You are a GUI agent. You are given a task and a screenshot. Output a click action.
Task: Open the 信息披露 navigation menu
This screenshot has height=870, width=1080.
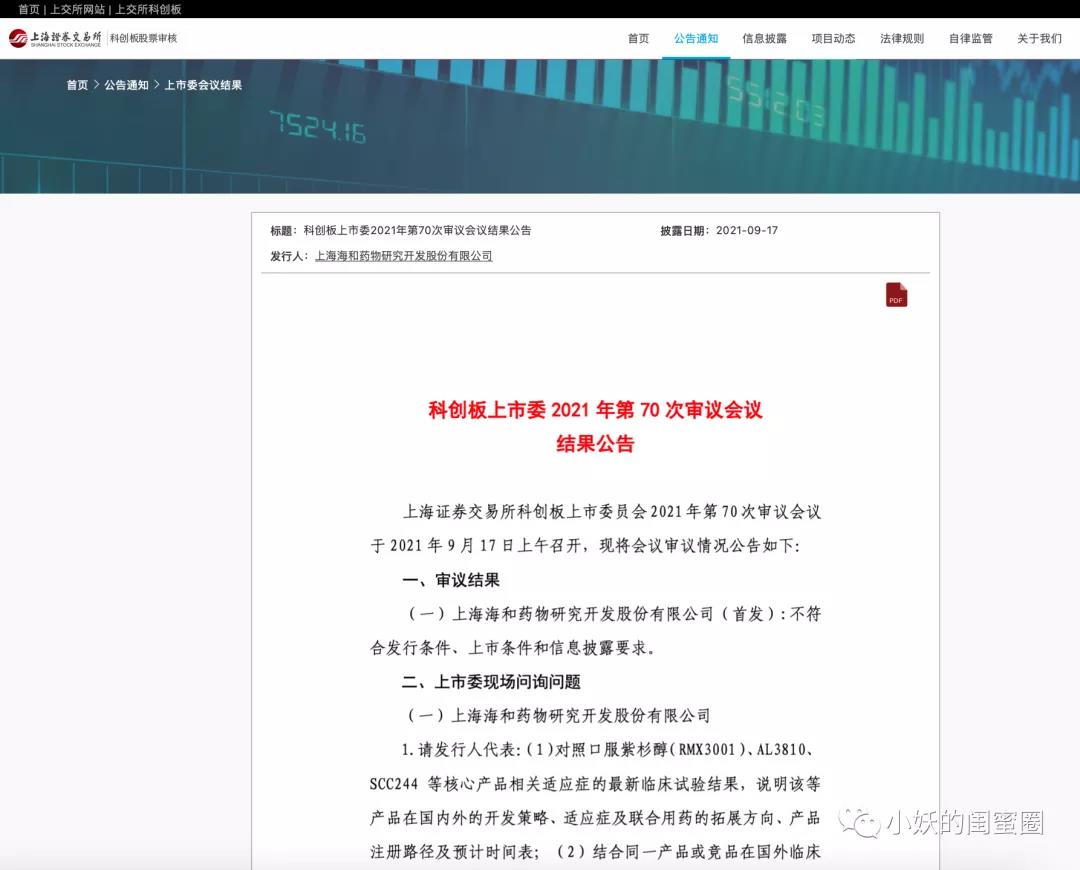pyautogui.click(x=764, y=39)
